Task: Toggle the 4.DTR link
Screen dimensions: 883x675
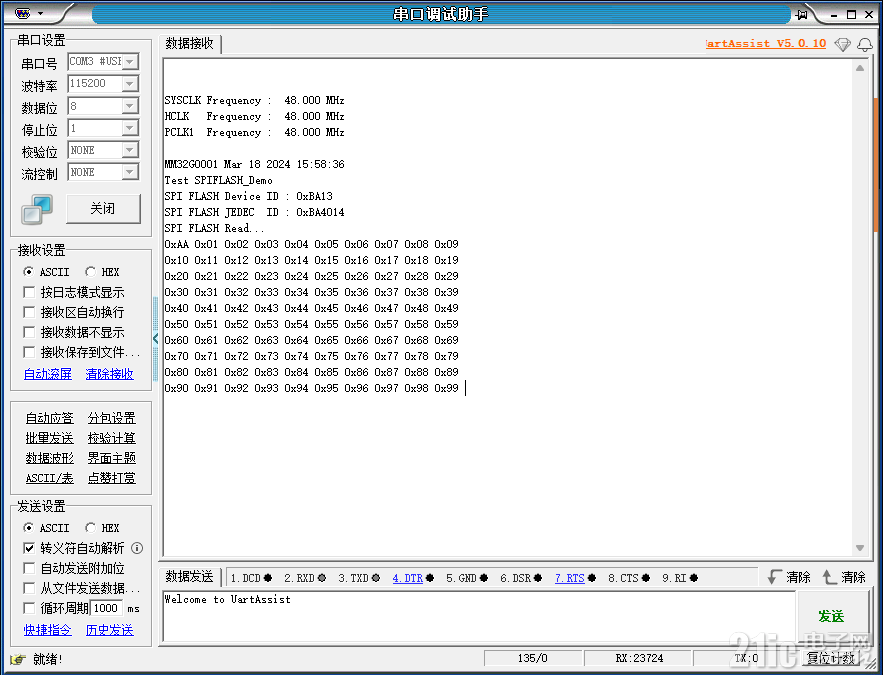Action: pyautogui.click(x=408, y=578)
